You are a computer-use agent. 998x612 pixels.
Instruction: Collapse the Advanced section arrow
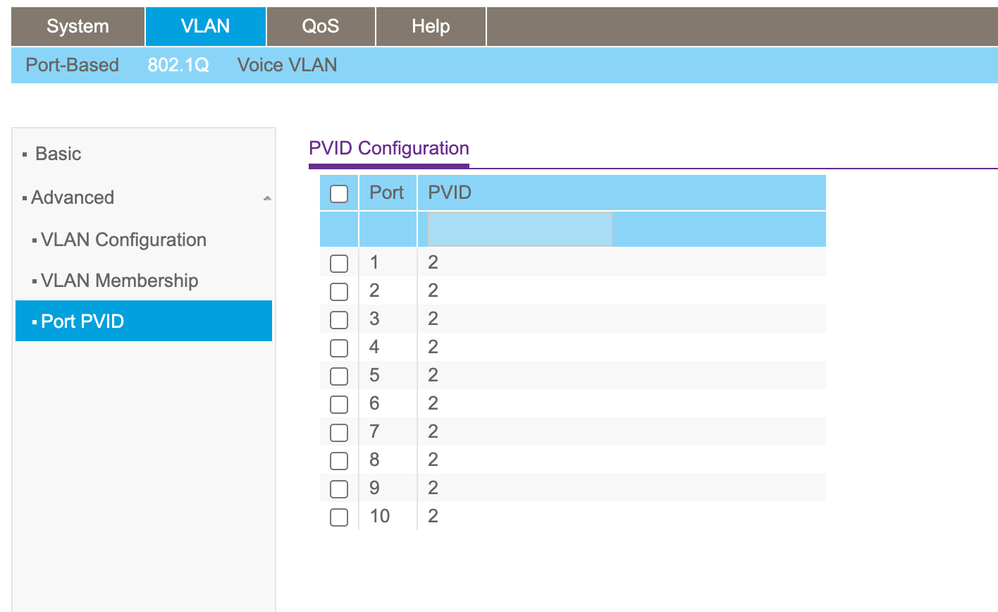(267, 199)
